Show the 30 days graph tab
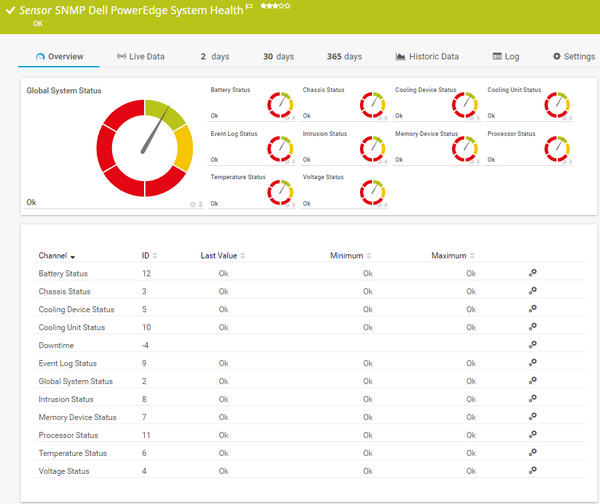 pyautogui.click(x=278, y=57)
